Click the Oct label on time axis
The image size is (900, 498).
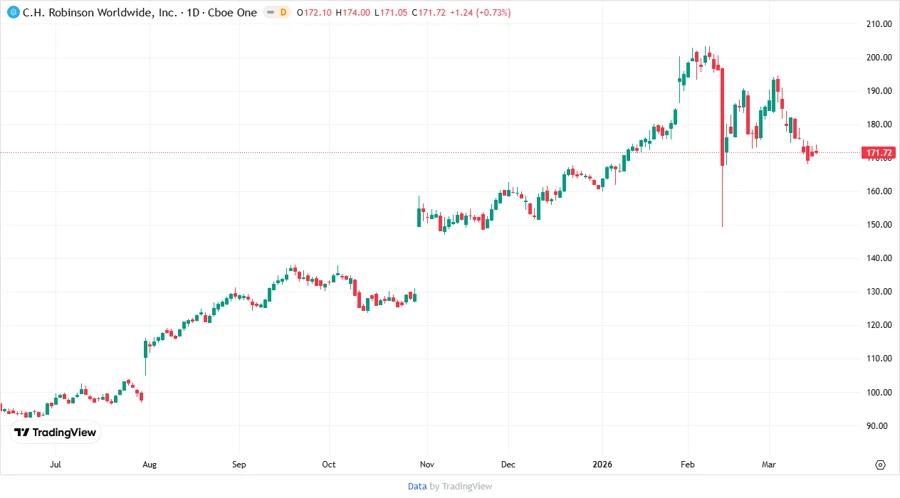pos(328,464)
